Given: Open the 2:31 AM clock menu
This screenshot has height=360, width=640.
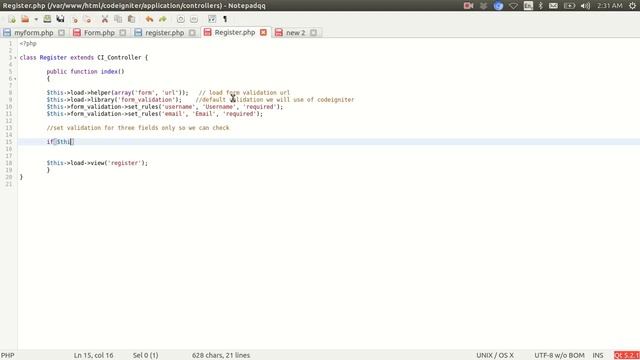Looking at the screenshot, I should 610,6.
